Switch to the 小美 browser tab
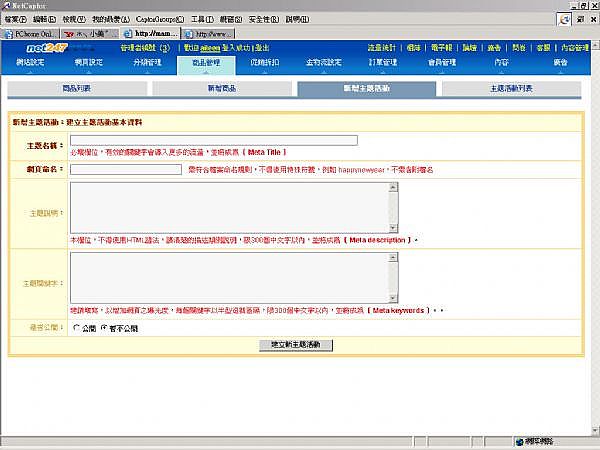 point(90,34)
